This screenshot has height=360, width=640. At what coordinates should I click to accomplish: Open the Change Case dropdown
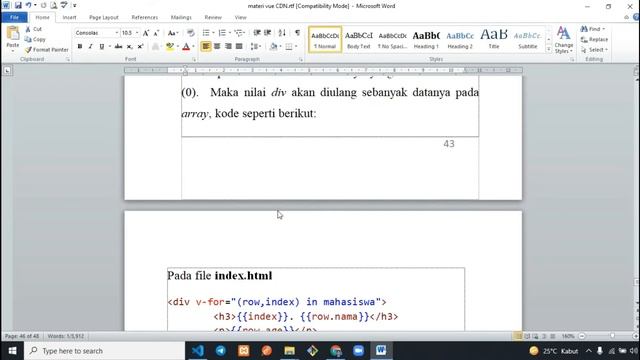click(173, 33)
